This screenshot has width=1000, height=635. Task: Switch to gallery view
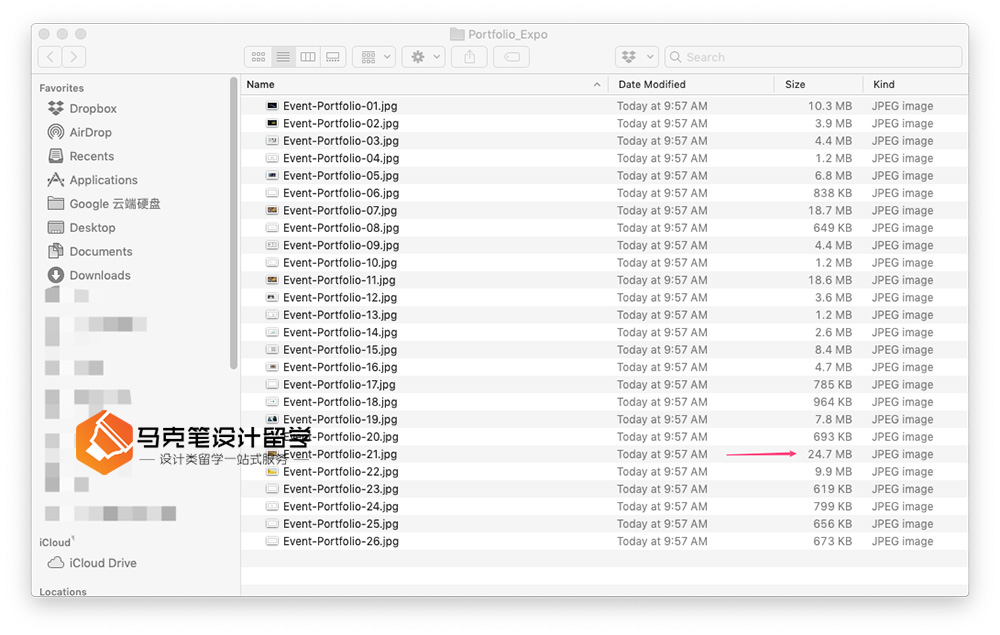click(x=333, y=57)
